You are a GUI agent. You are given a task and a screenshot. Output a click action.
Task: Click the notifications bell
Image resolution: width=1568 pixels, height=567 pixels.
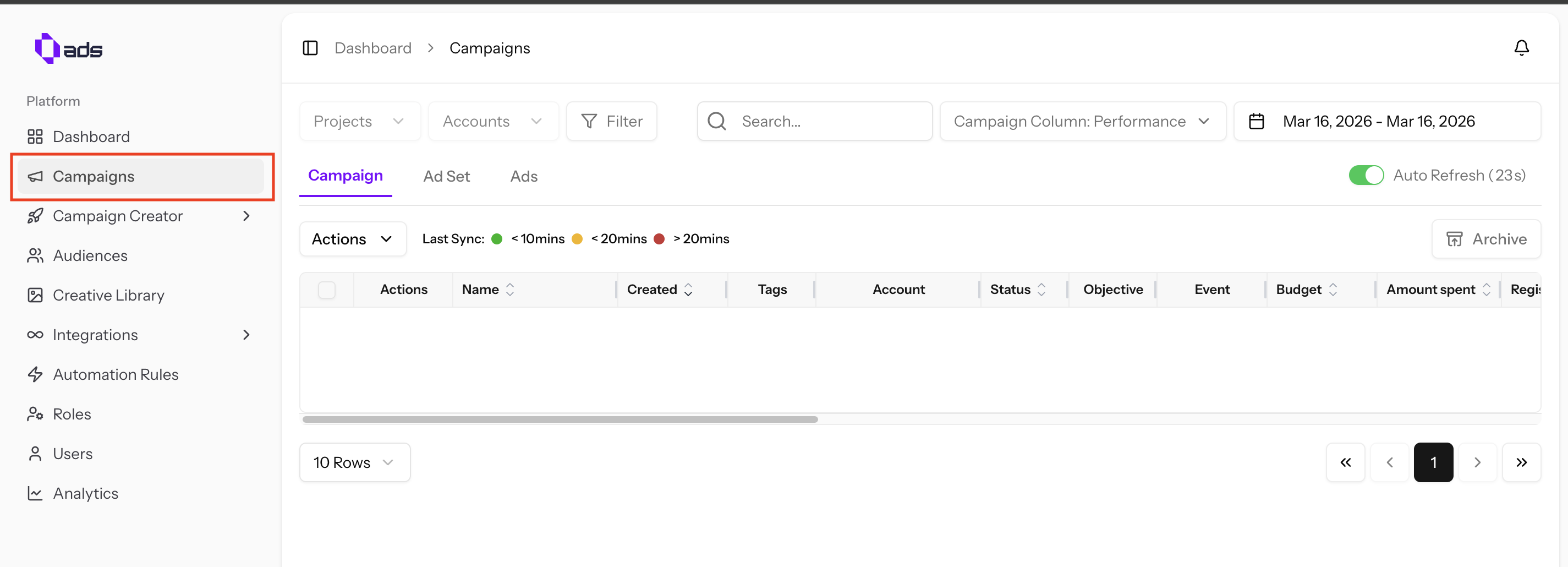tap(1521, 47)
